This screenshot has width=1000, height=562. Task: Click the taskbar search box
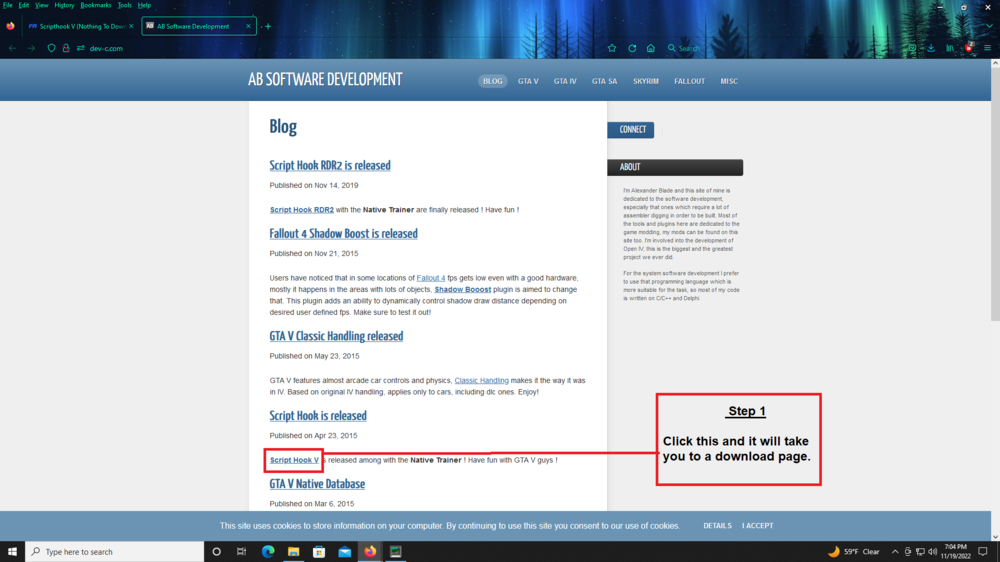point(115,551)
